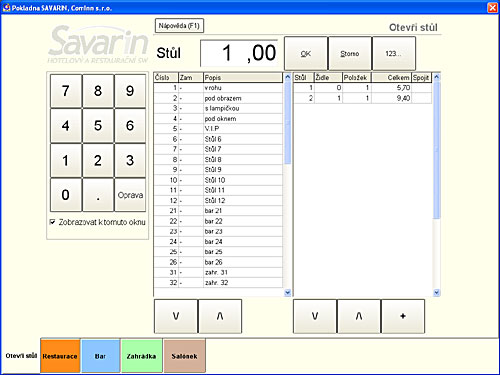The height and width of the screenshot is (375, 500).
Task: Tap keypad digit 5
Action: coord(98,126)
